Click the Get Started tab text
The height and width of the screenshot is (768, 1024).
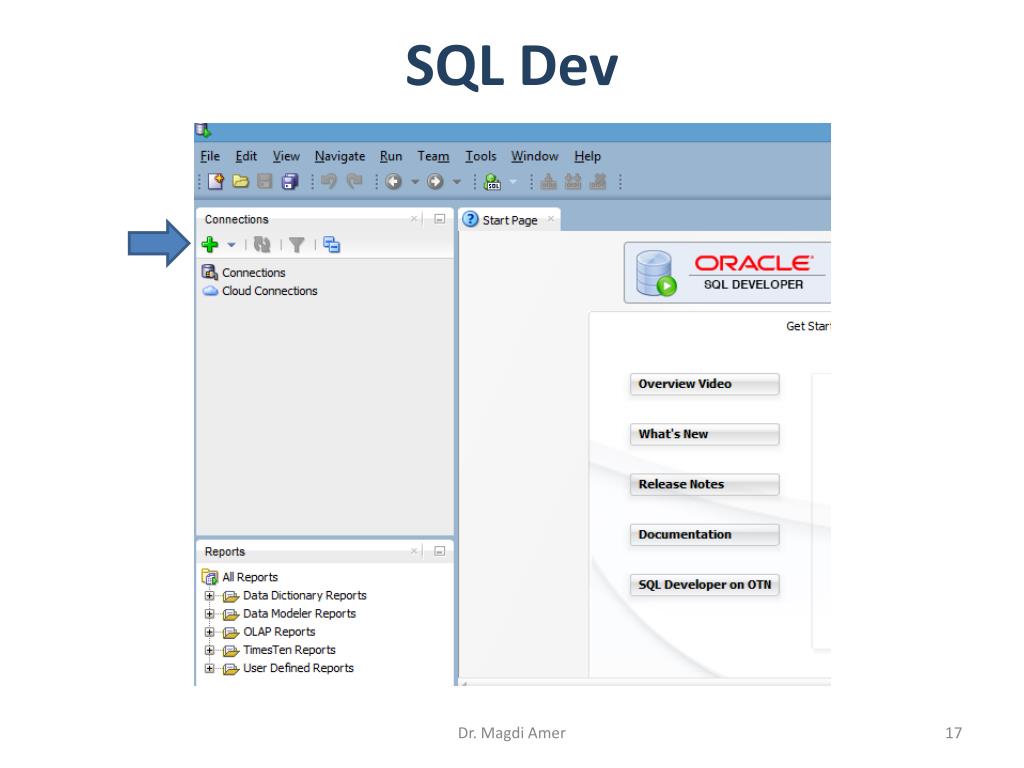tap(808, 326)
